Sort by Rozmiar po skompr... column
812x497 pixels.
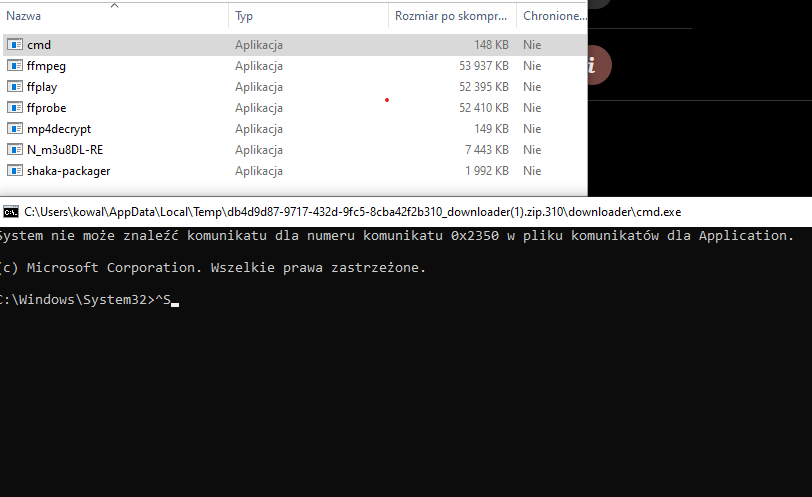[x=452, y=16]
